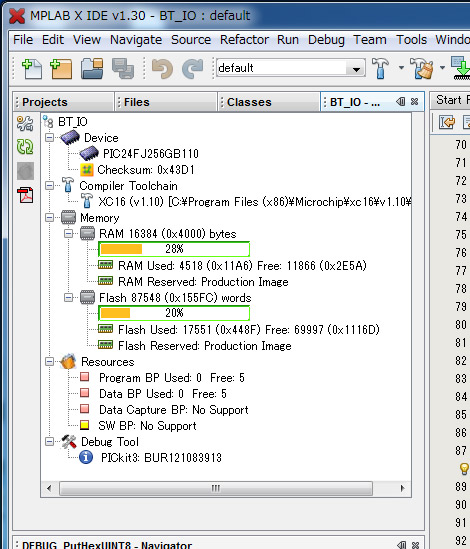Image resolution: width=470 pixels, height=549 pixels.
Task: Click the Open Project folder icon
Action: tap(92, 68)
